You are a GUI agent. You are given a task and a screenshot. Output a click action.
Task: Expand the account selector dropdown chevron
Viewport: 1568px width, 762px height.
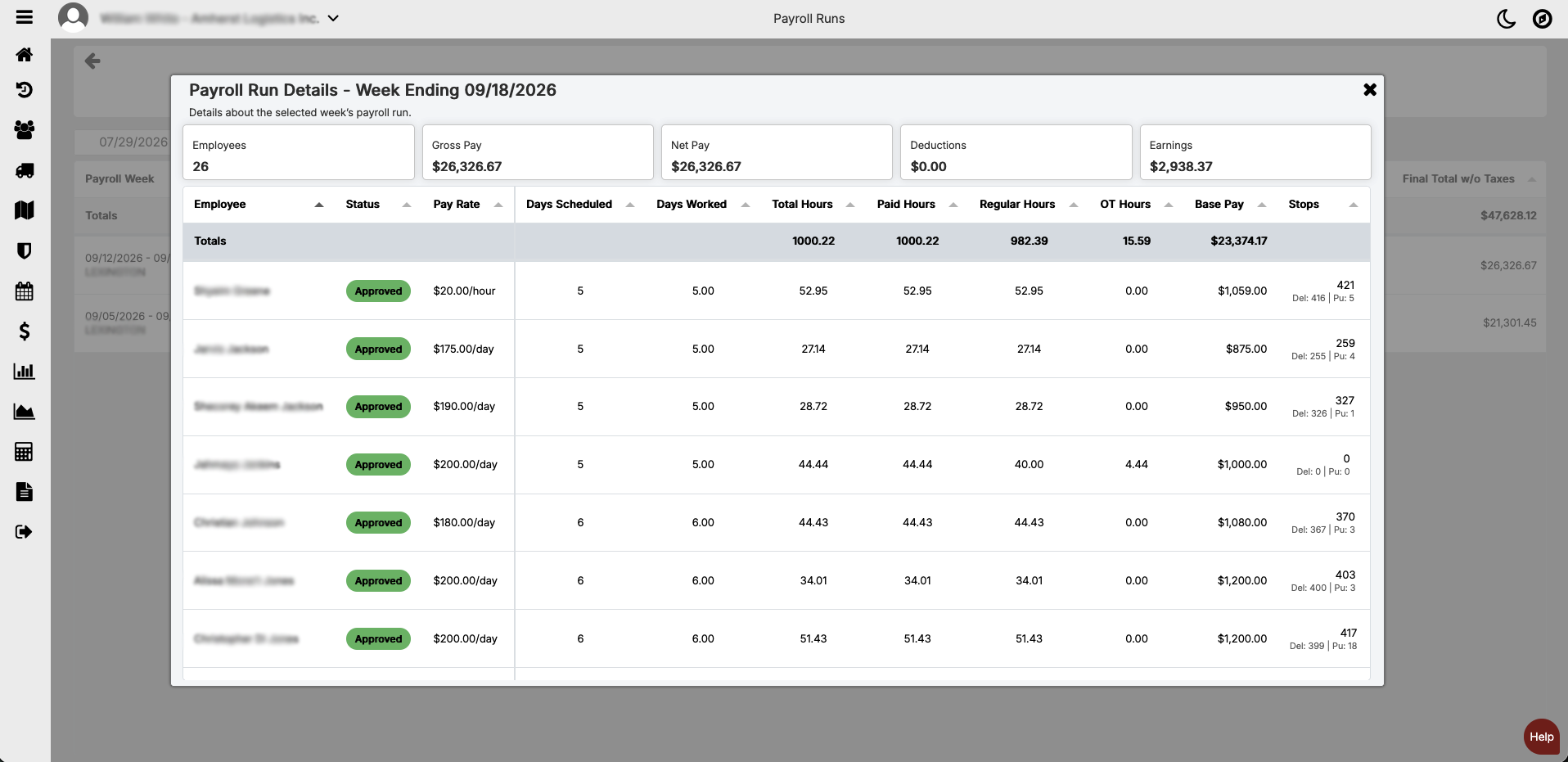tap(334, 18)
